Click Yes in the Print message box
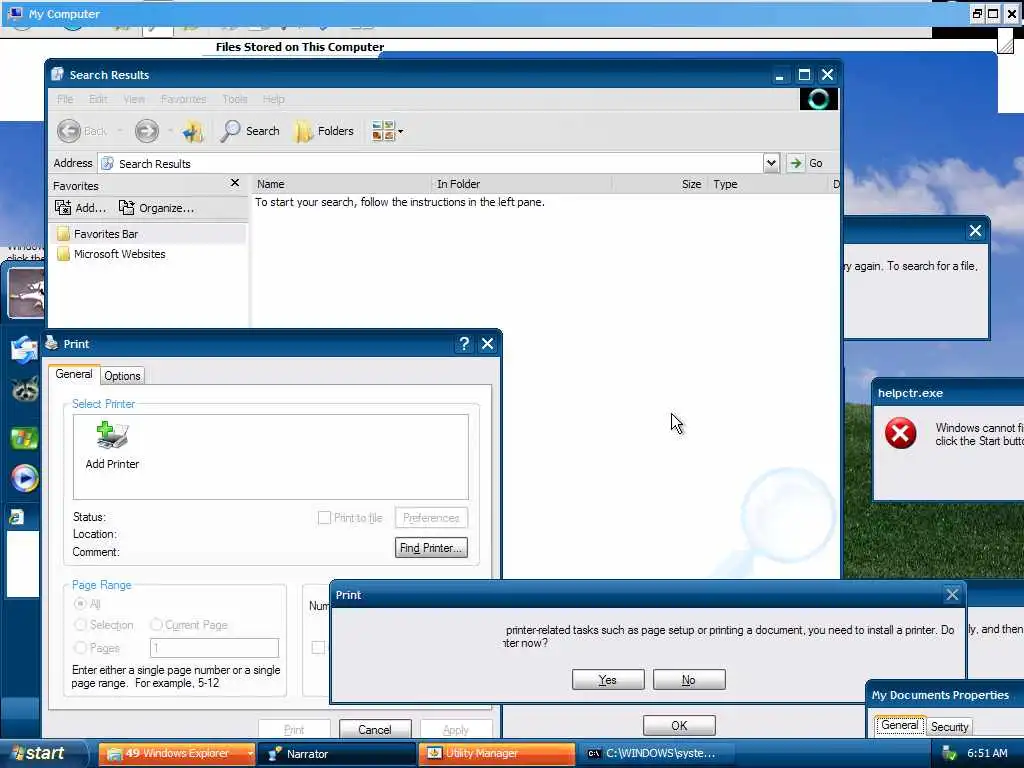This screenshot has width=1024, height=768. coord(608,680)
